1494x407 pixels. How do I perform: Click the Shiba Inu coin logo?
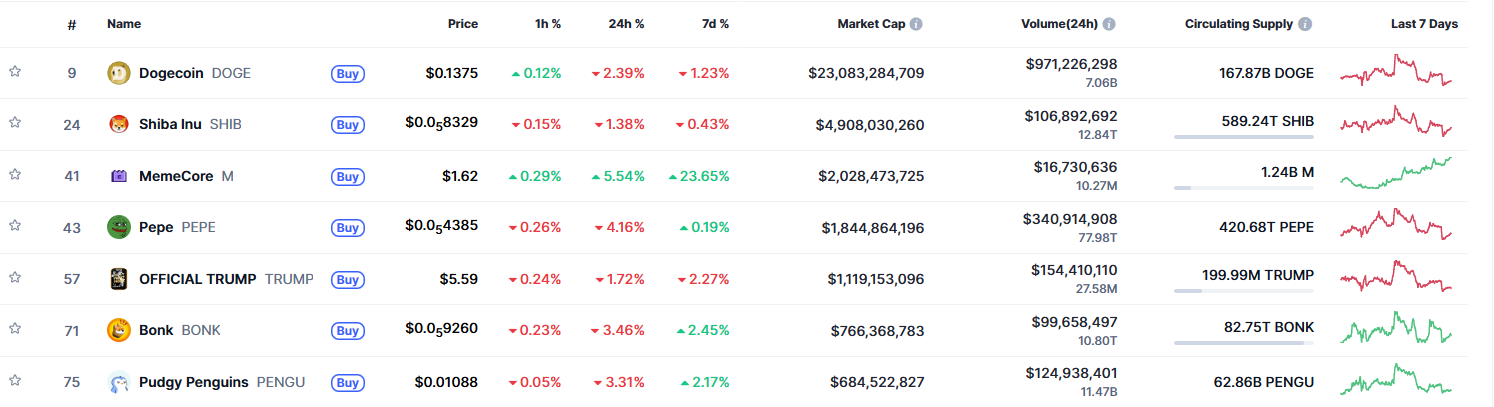tap(119, 125)
